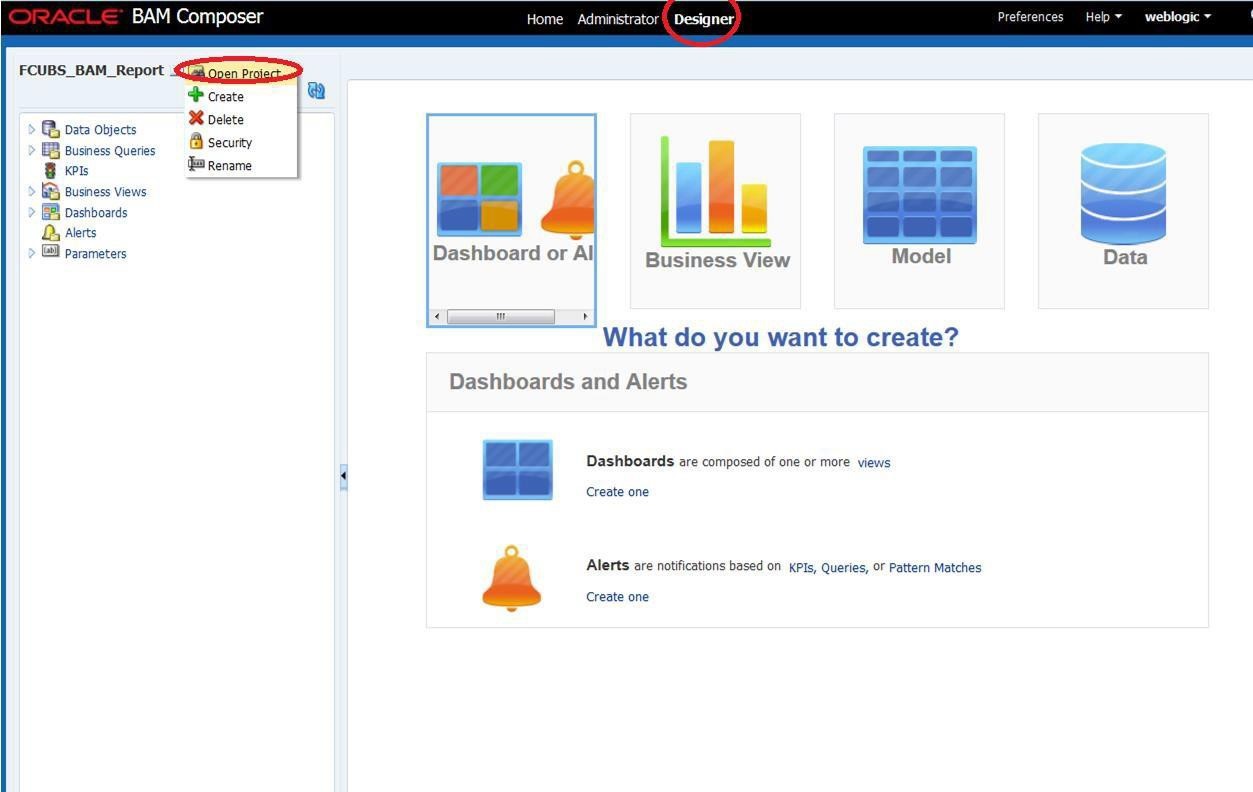Viewport: 1253px width, 792px height.
Task: Expand the Business Queries node
Action: click(32, 150)
